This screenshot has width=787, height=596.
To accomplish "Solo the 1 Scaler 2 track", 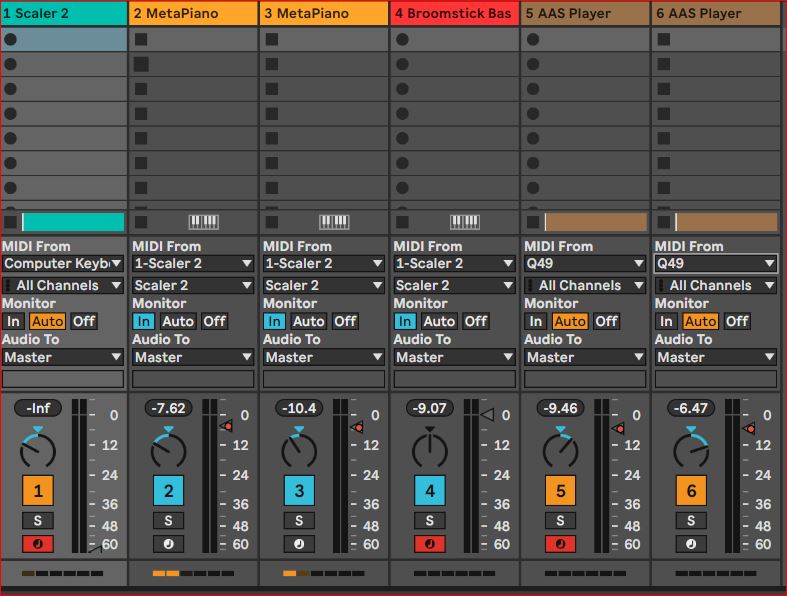I will (38, 521).
